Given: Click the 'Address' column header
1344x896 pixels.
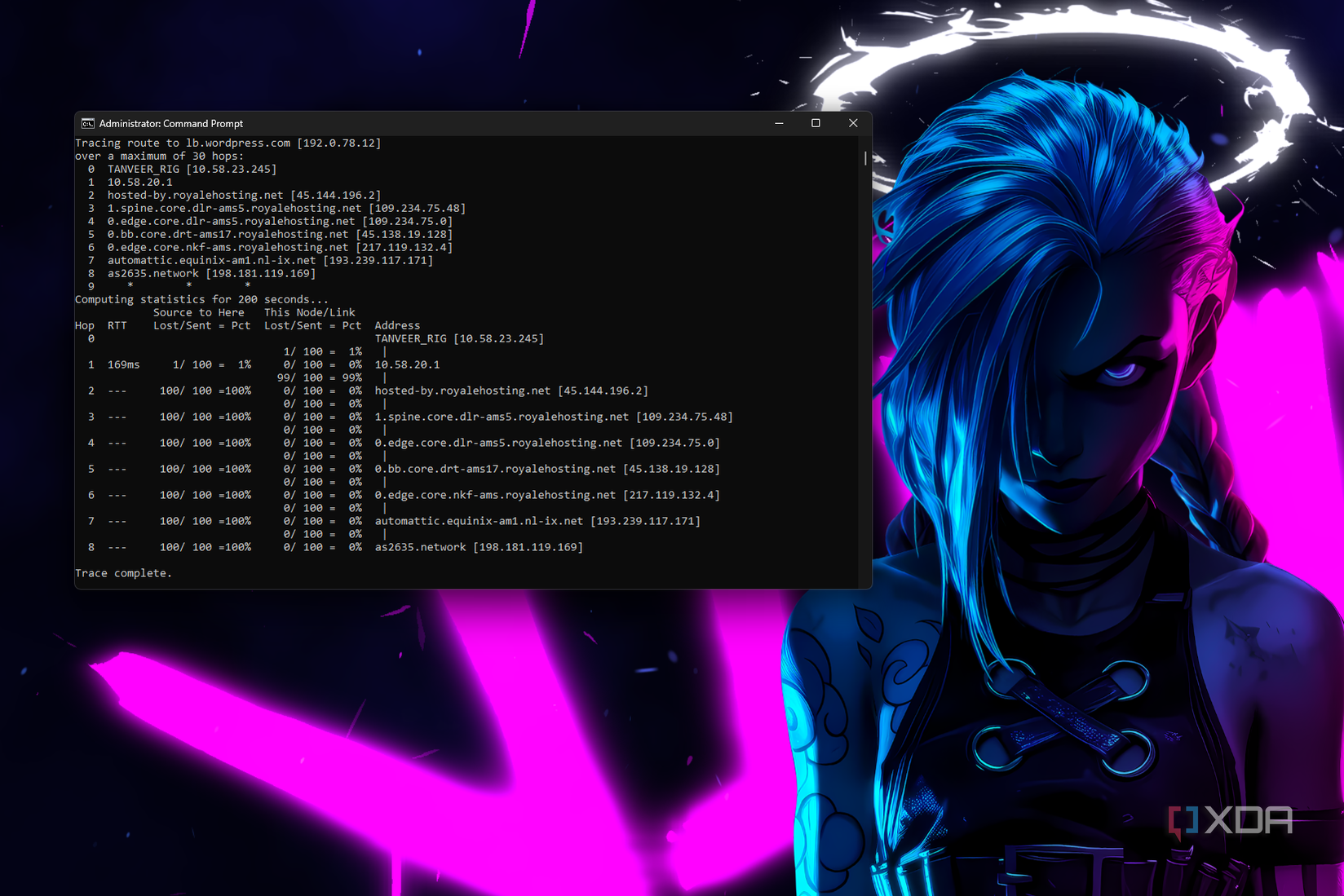Looking at the screenshot, I should [398, 326].
